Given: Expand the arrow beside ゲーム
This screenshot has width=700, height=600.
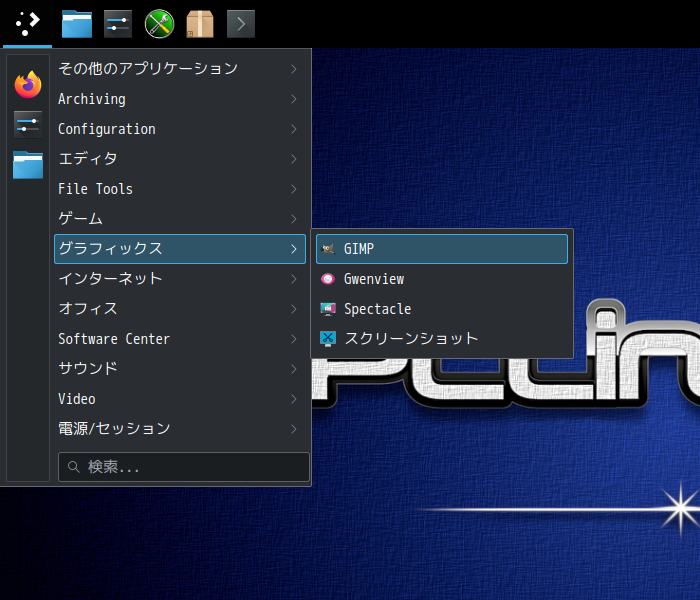Looking at the screenshot, I should pos(294,219).
